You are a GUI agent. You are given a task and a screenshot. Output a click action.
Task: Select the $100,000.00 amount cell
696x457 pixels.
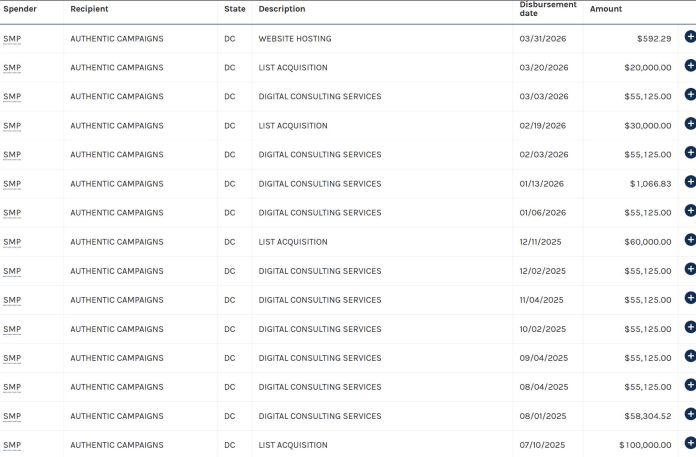point(645,445)
